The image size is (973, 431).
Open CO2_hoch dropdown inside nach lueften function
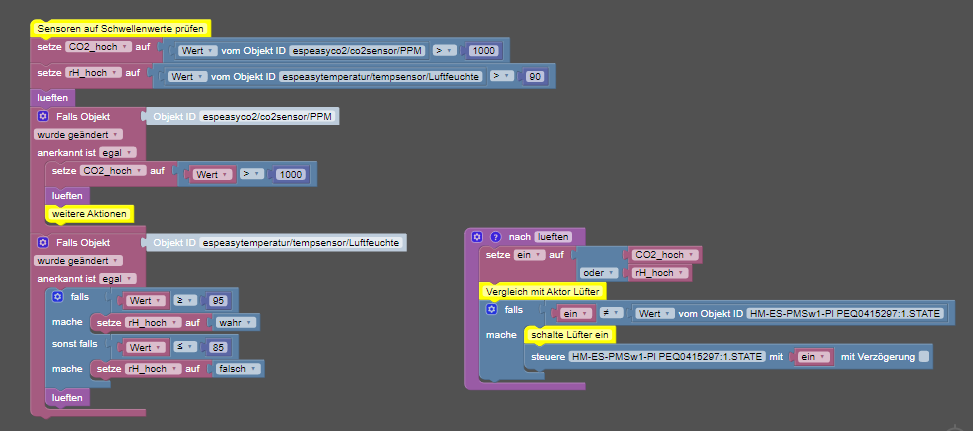(x=665, y=255)
